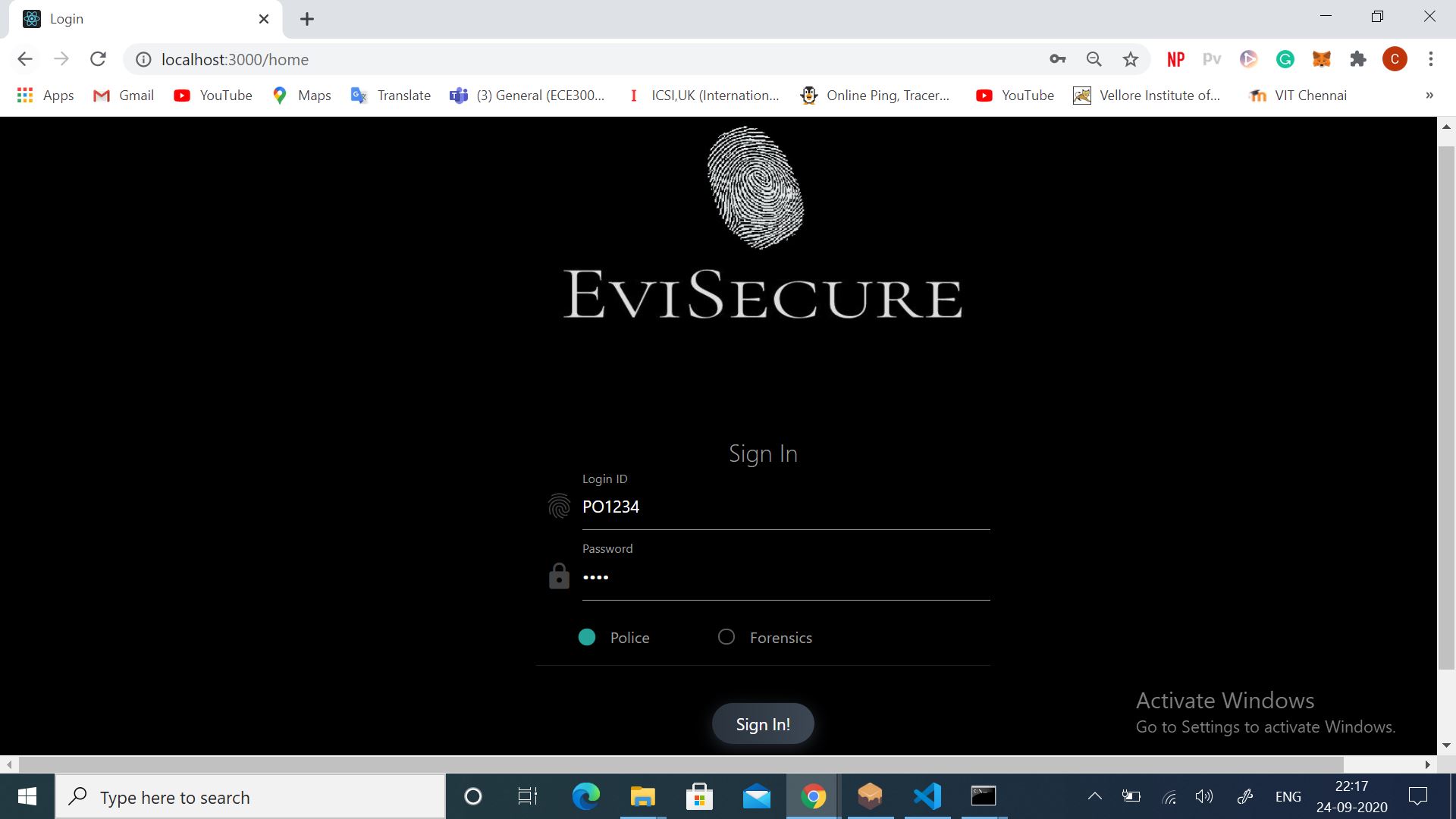
Task: Click the Login ID input field
Action: pyautogui.click(x=785, y=507)
